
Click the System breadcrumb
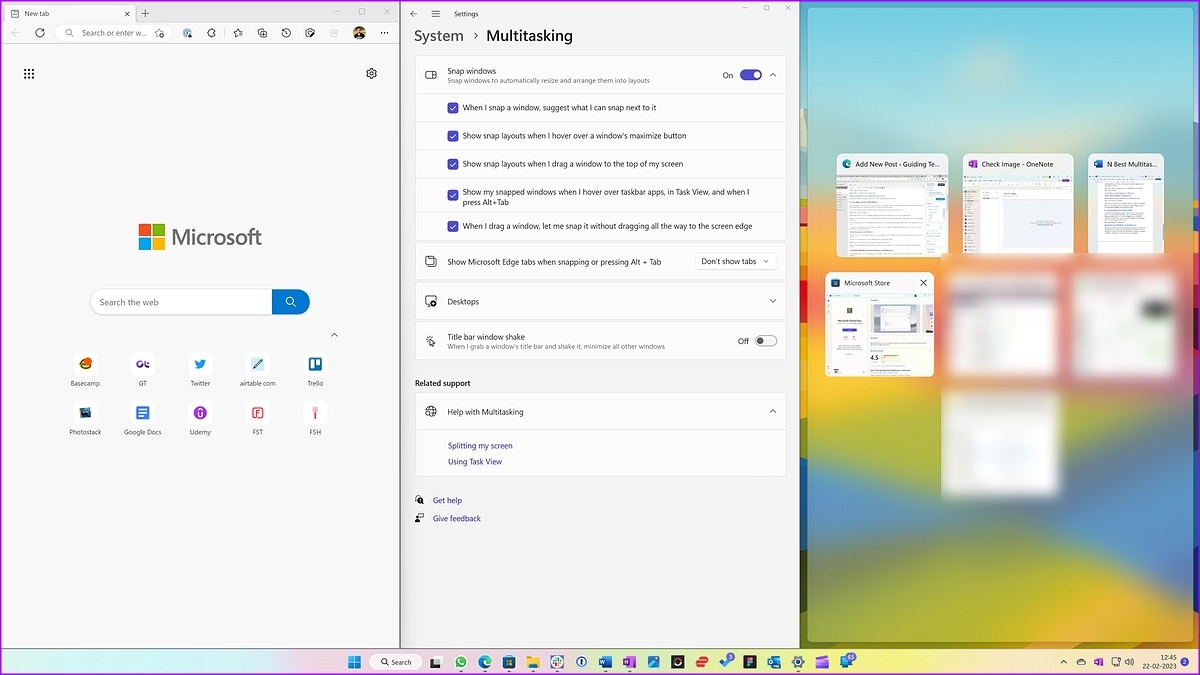439,36
